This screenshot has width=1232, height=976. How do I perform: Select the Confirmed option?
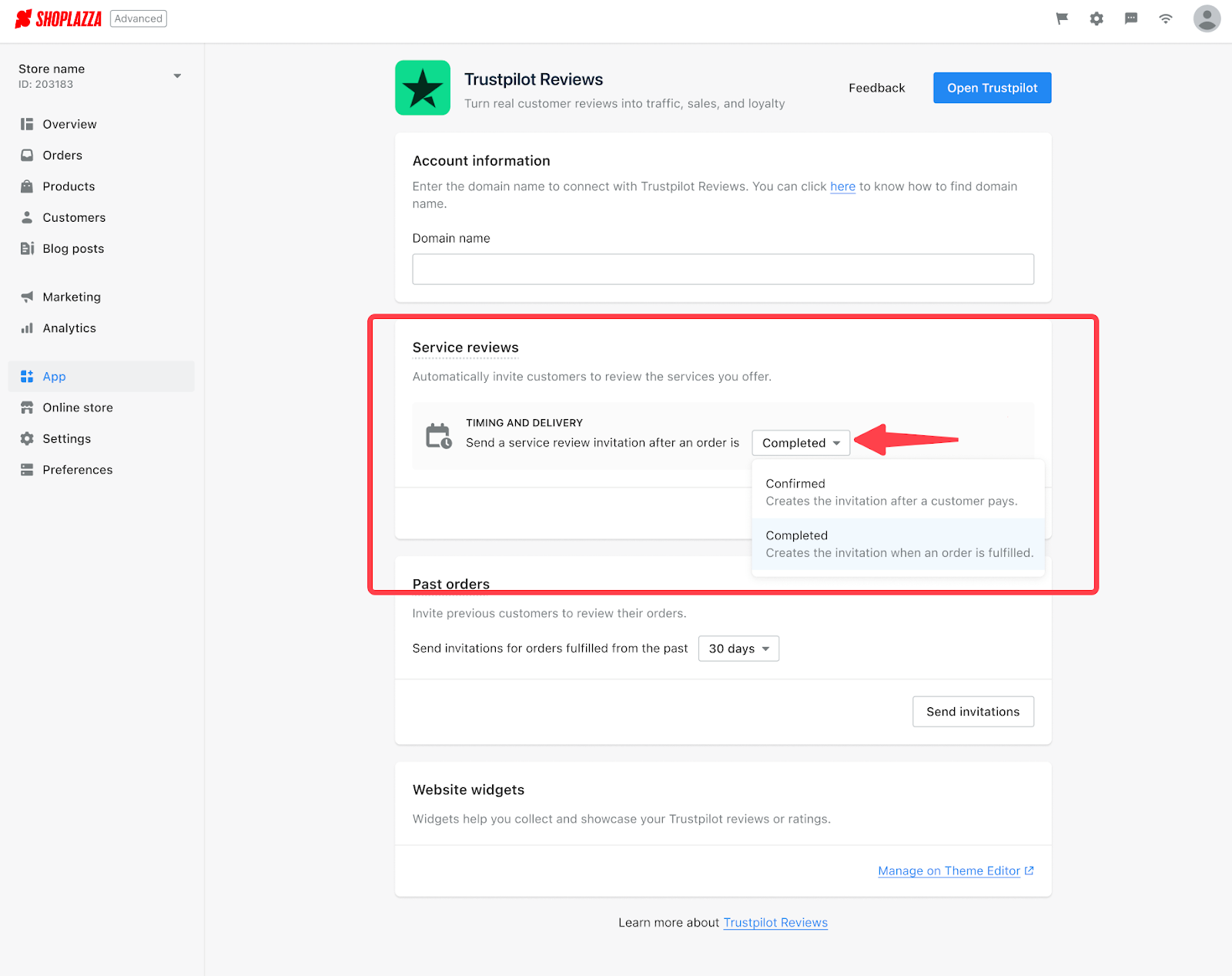click(x=898, y=492)
